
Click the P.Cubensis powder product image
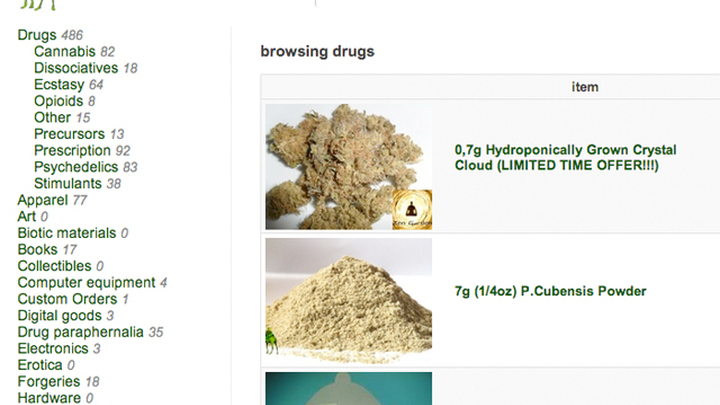(349, 301)
